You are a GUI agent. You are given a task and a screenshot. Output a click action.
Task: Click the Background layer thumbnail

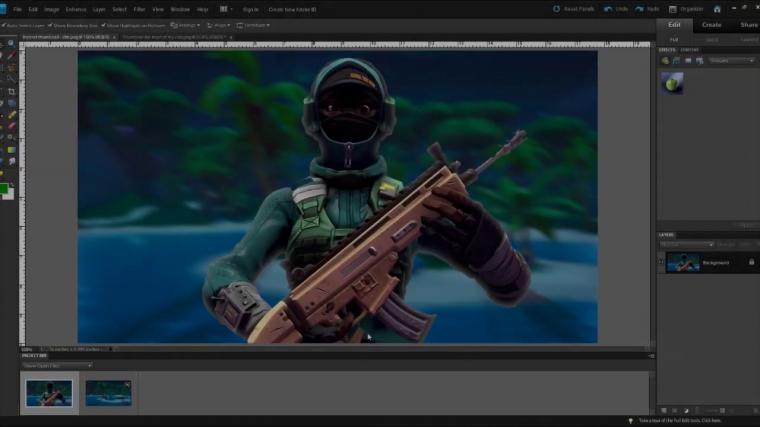point(682,262)
